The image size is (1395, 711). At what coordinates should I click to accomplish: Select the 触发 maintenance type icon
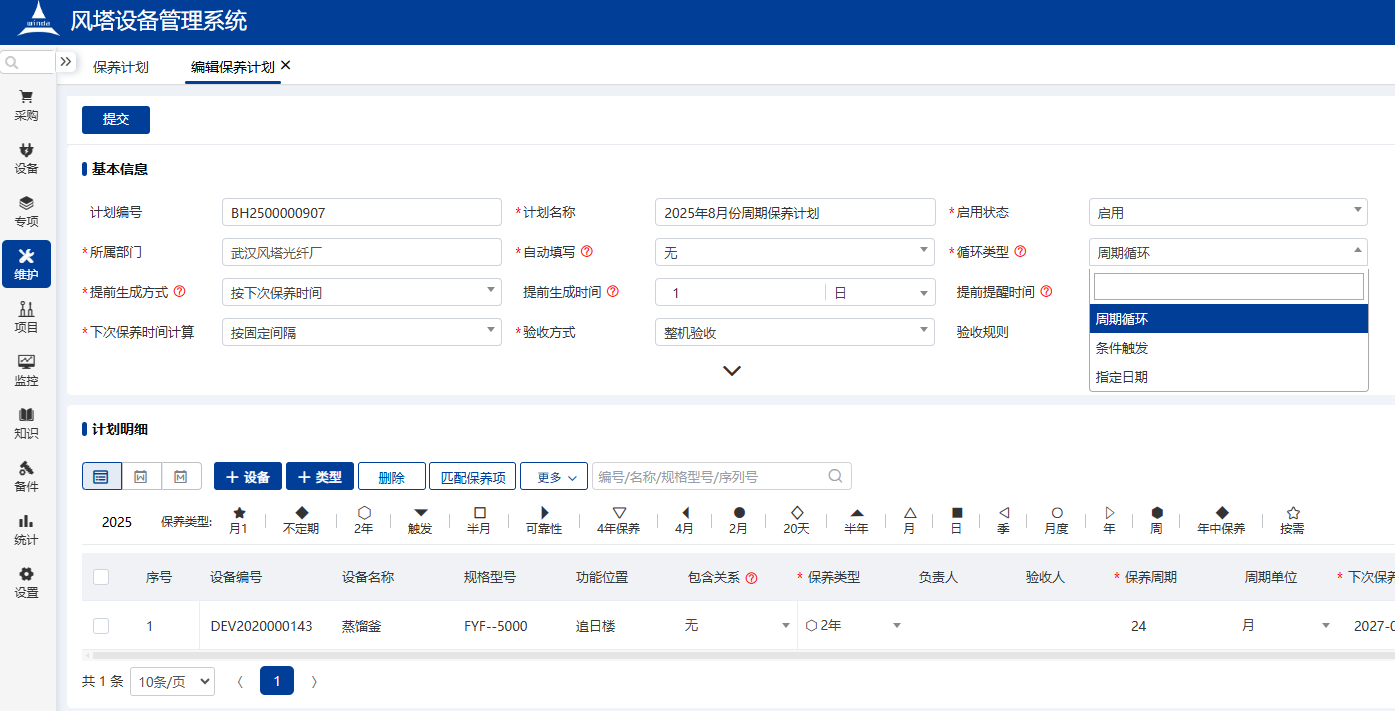click(419, 512)
